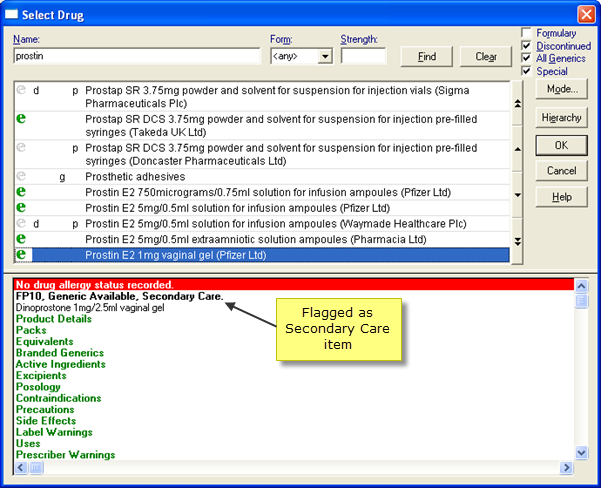601x488 pixels.
Task: Click green e icon for Prostin E2 750micrograms
Action: tap(21, 192)
